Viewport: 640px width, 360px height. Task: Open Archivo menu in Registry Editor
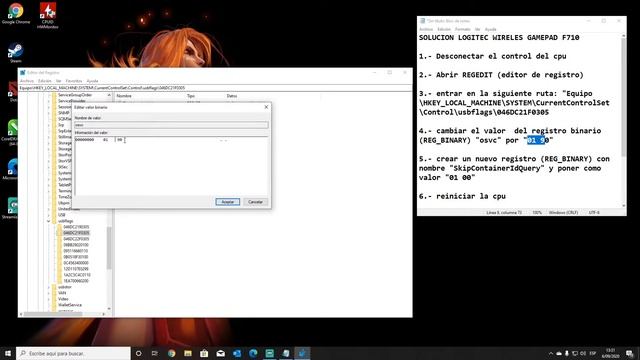pyautogui.click(x=27, y=81)
